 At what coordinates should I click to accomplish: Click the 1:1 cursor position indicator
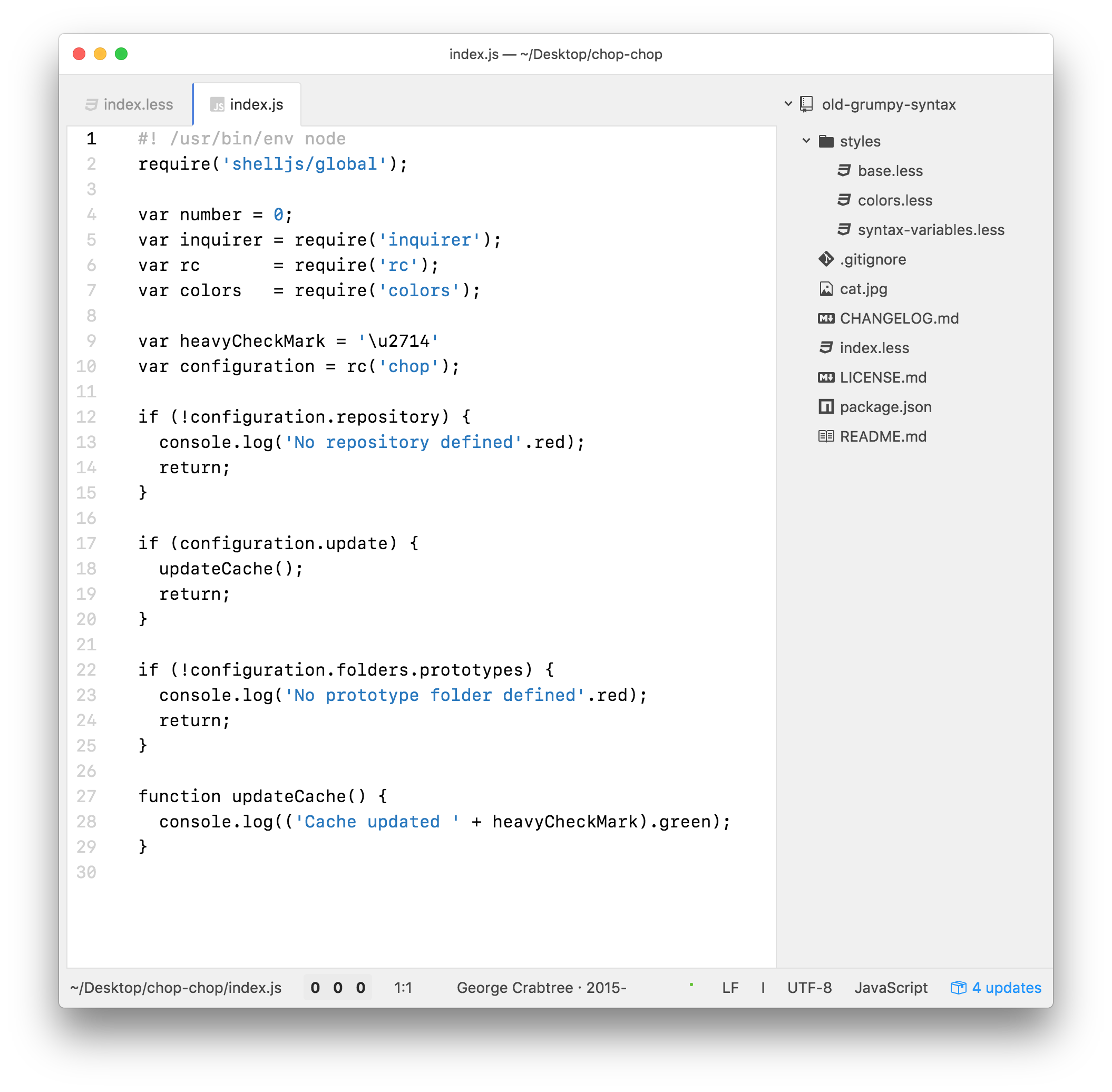pos(403,988)
